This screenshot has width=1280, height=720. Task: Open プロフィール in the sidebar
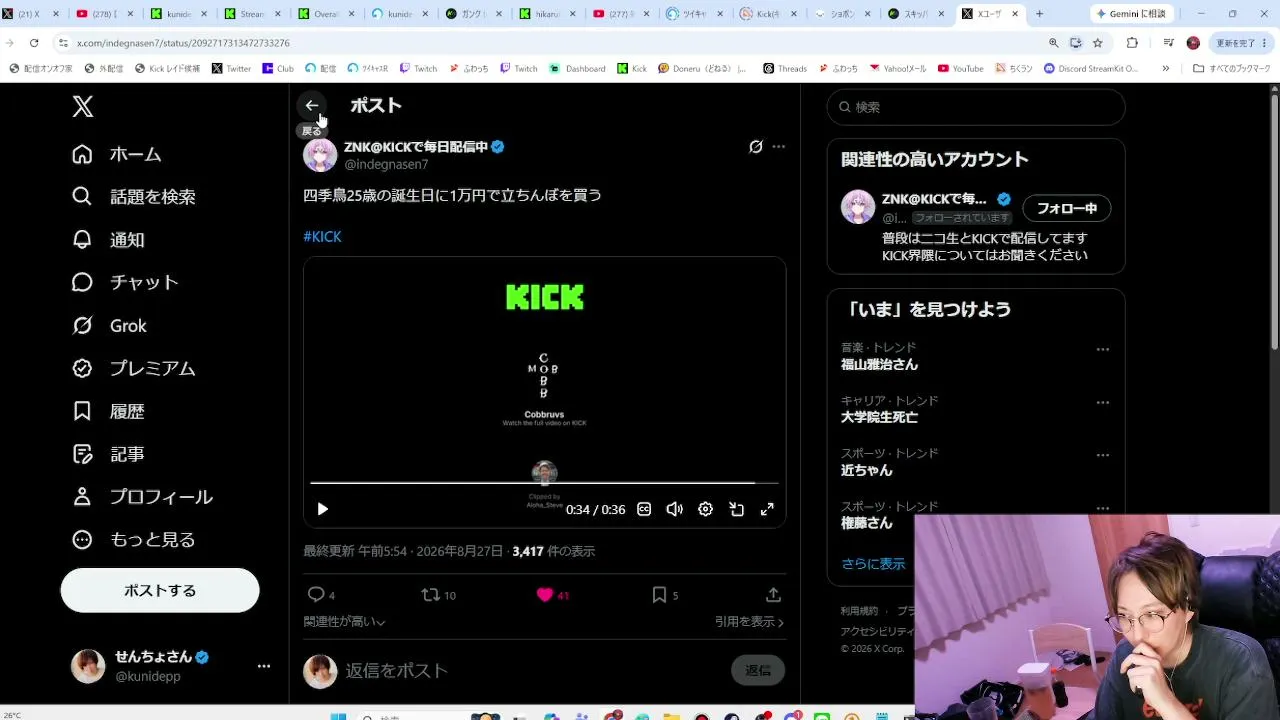click(x=143, y=497)
